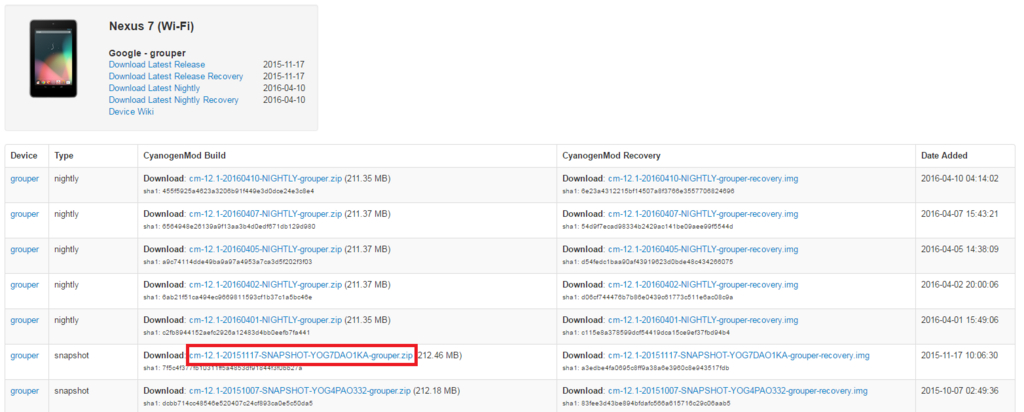The height and width of the screenshot is (412, 1024).
Task: Download cm-12.1-20160401-NIGHTLY-grouper-recovery.img
Action: 703,320
